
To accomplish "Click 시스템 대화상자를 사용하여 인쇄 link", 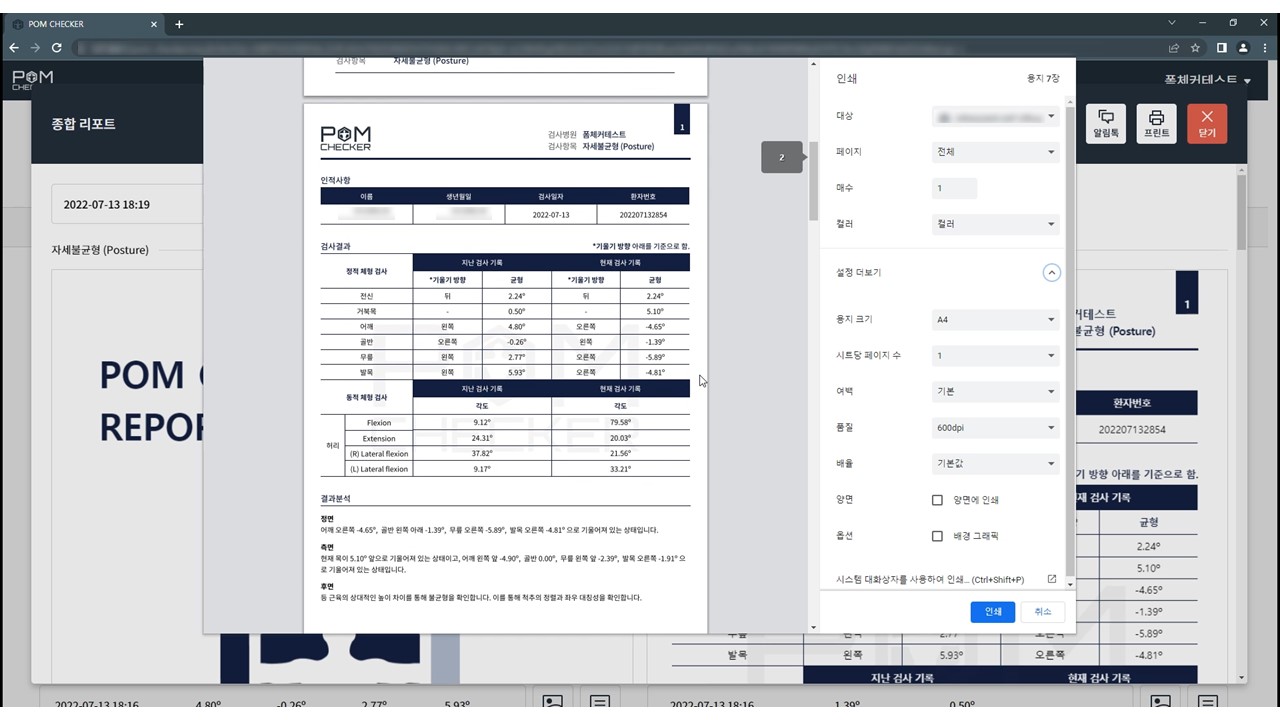I will coord(930,580).
